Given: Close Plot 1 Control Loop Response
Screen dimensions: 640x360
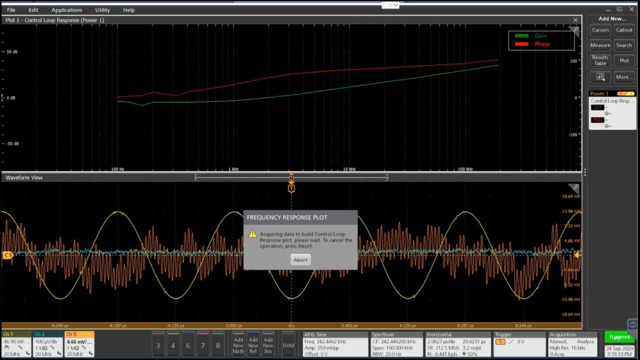Looking at the screenshot, I should [576, 20].
